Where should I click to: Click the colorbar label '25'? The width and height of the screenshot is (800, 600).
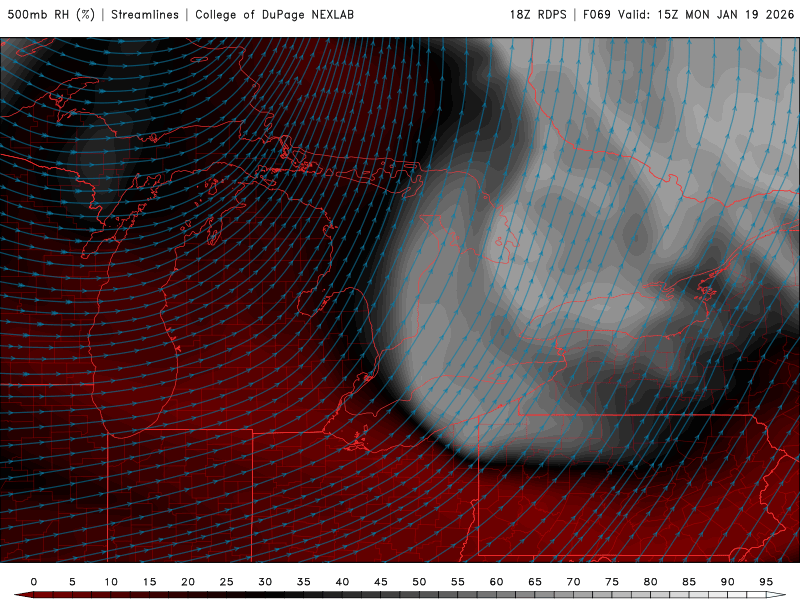[x=227, y=582]
